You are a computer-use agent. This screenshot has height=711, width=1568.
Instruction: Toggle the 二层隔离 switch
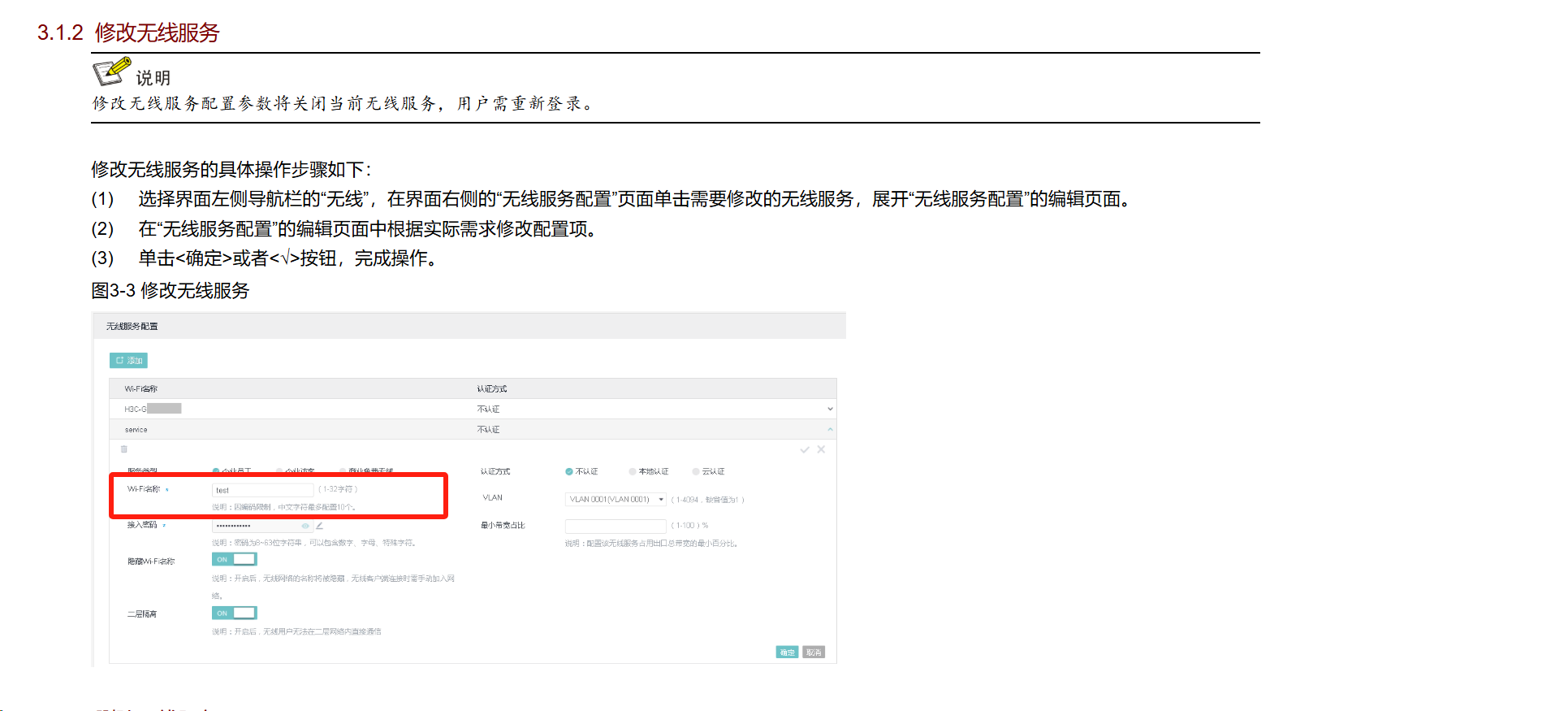coord(234,613)
